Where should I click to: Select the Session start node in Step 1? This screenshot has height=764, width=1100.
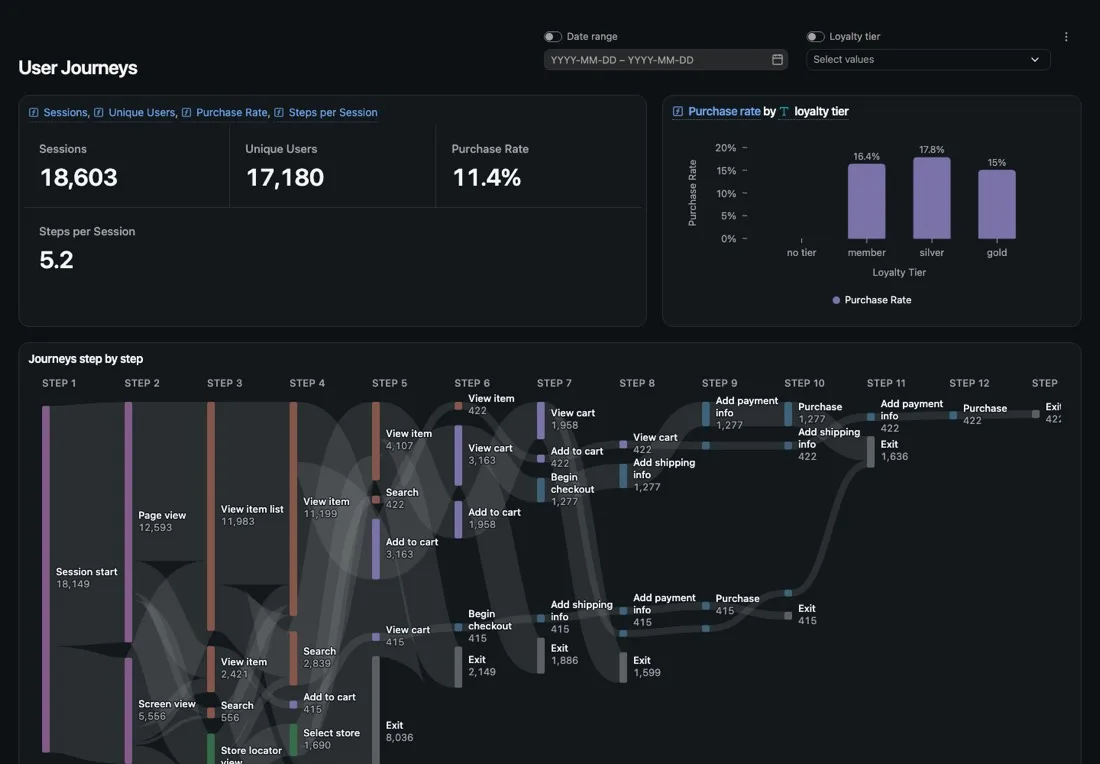click(x=46, y=579)
